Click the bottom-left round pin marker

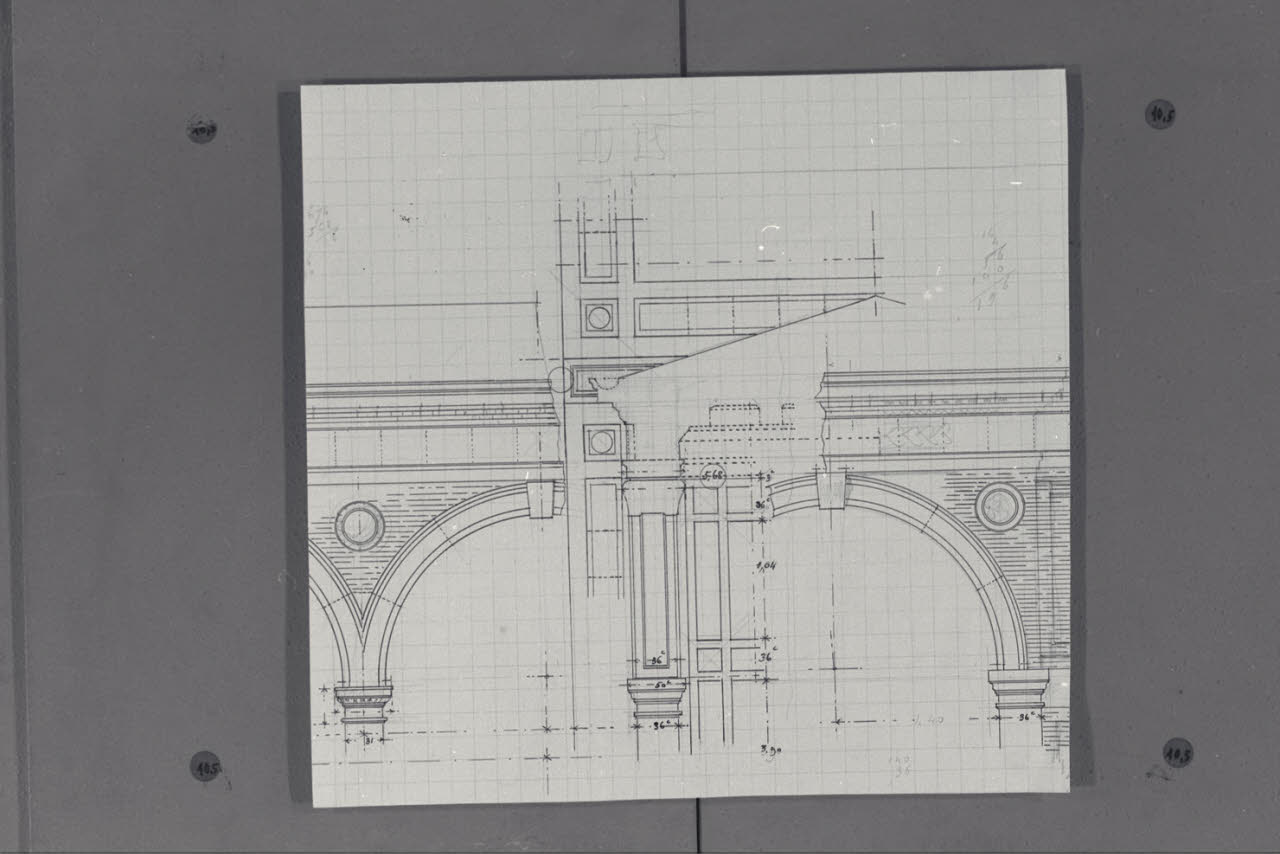click(205, 766)
